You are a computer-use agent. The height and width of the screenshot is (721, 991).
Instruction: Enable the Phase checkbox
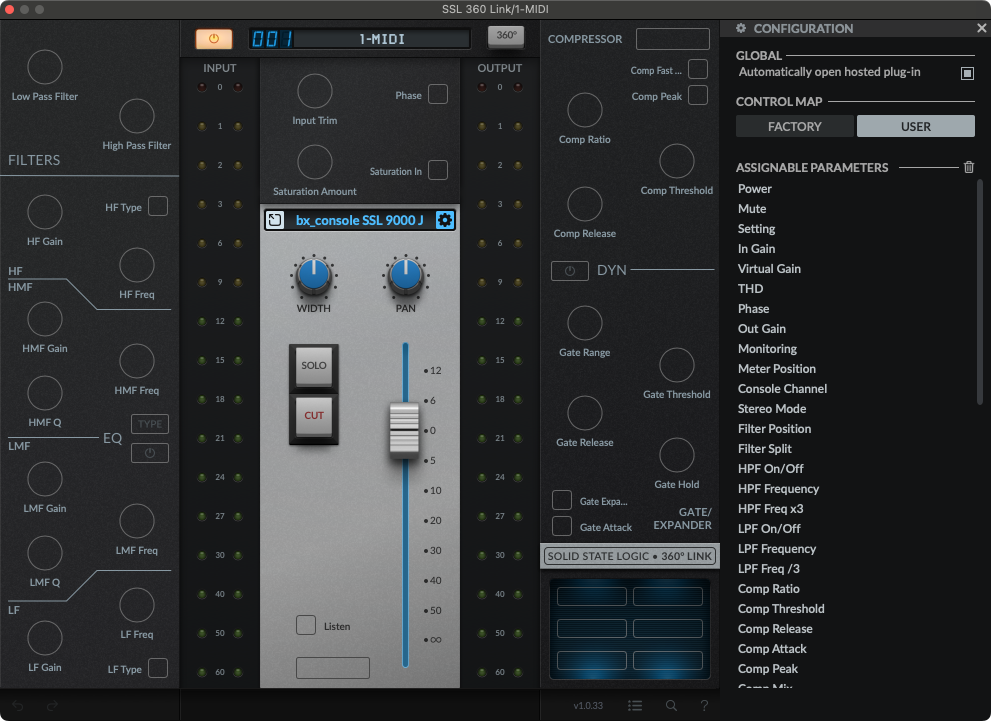coord(437,95)
